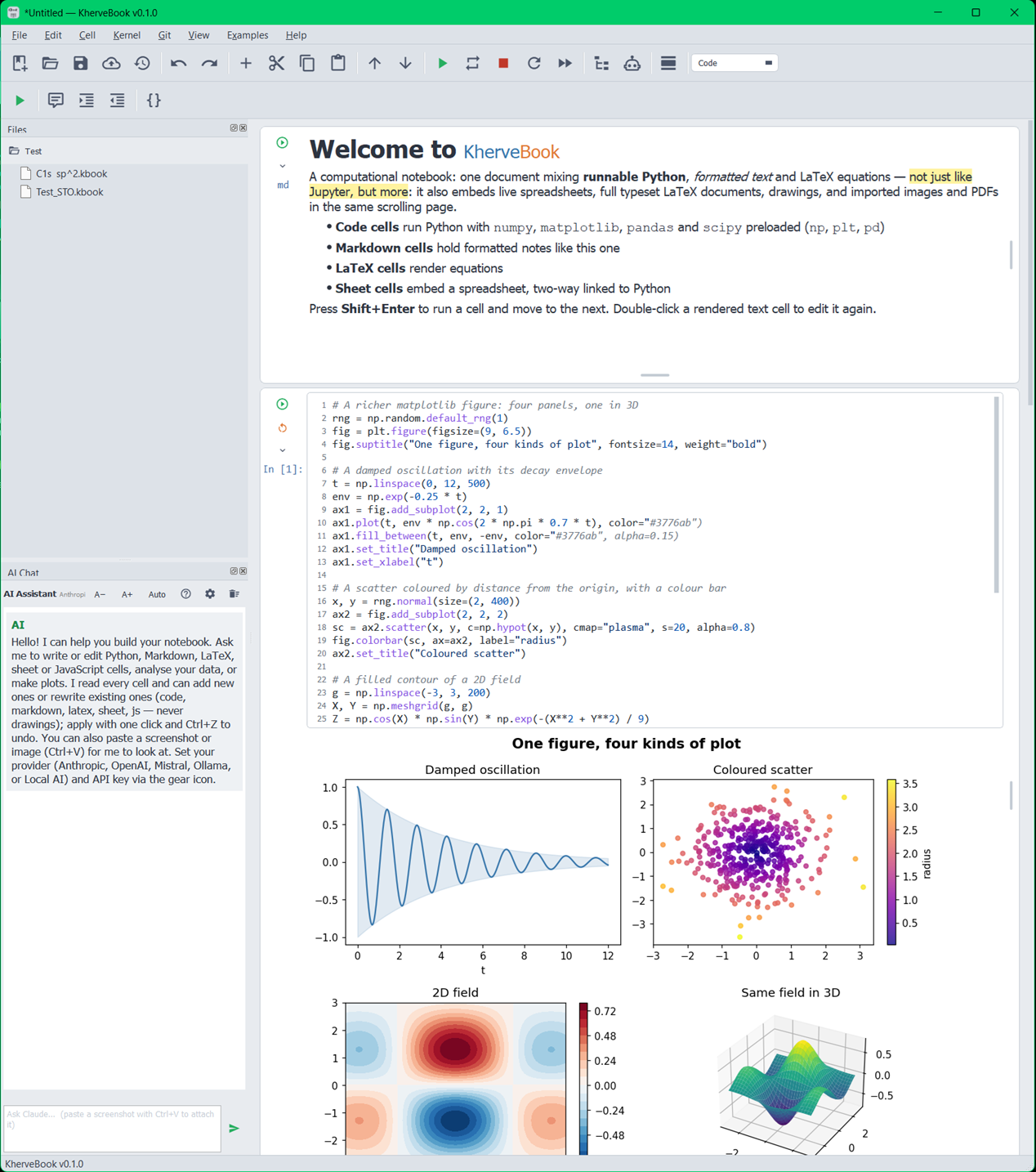Open a notebook via the folder icon
Viewport: 1036px width, 1172px height.
click(50, 63)
